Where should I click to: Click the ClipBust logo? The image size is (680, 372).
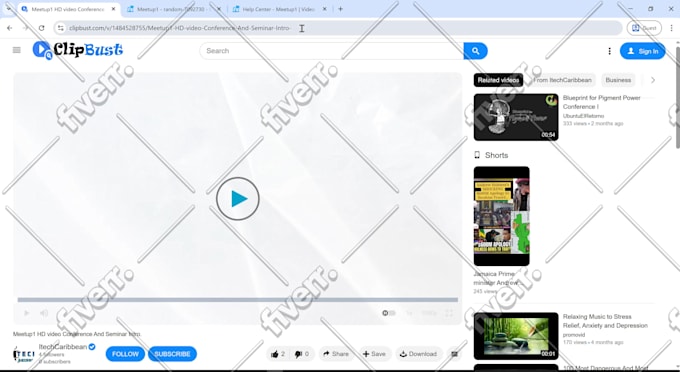pos(78,50)
